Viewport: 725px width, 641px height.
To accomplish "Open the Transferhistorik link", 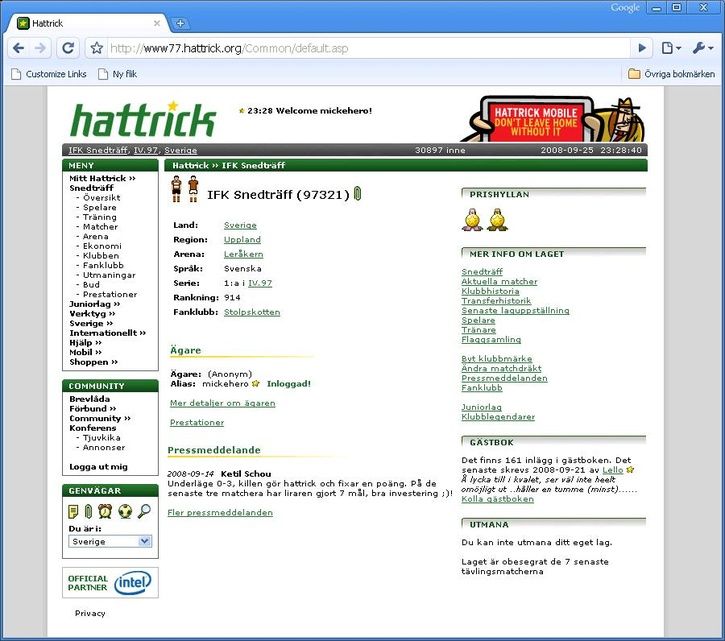I will 496,301.
